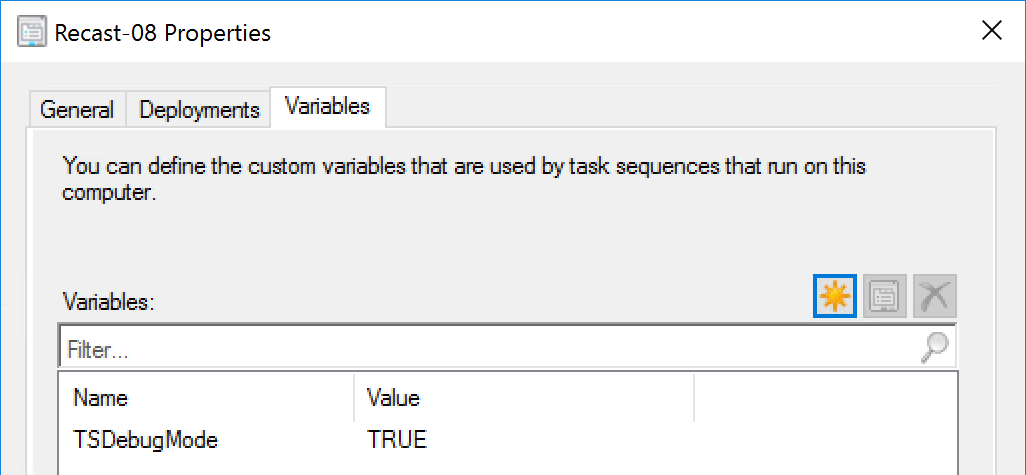Switch to the General tab
This screenshot has width=1026, height=475.
click(x=77, y=110)
